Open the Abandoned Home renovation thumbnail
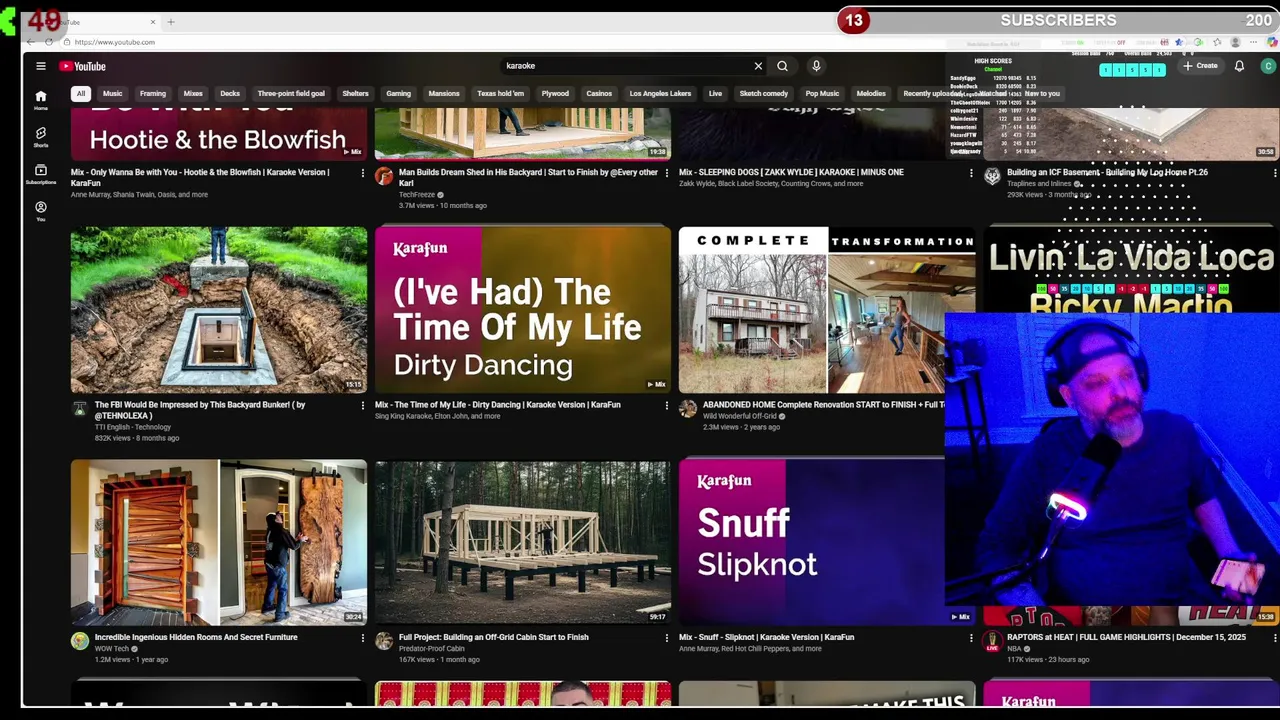 [x=827, y=310]
